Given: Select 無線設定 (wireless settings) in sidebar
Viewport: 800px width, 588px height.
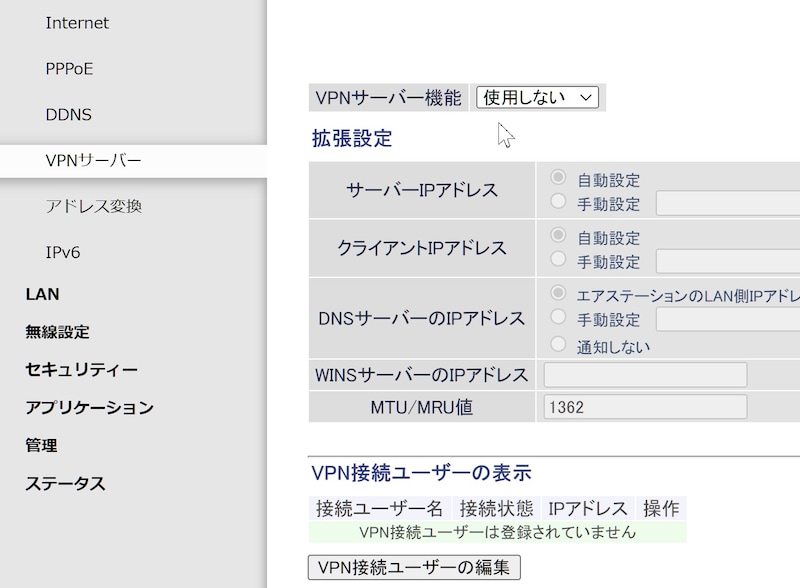Looking at the screenshot, I should 56,331.
